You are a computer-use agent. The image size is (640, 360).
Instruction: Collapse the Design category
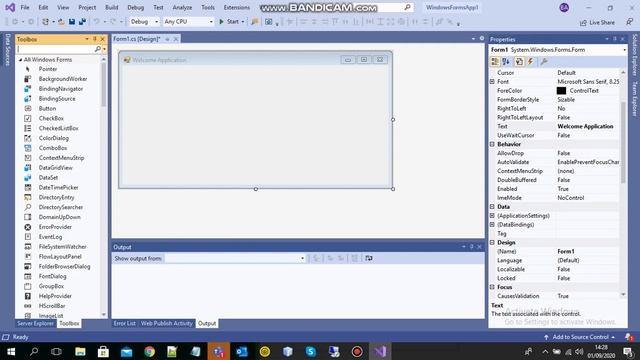(x=492, y=242)
